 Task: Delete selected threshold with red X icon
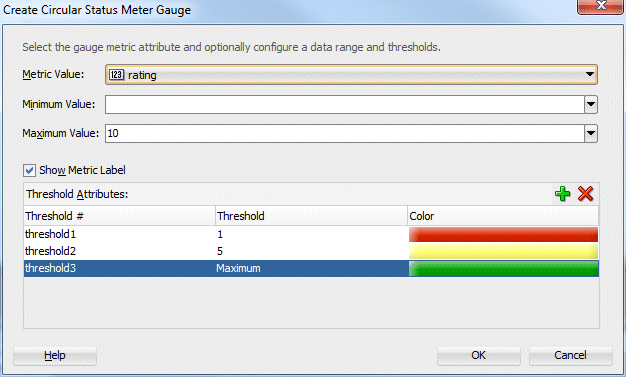(x=585, y=194)
